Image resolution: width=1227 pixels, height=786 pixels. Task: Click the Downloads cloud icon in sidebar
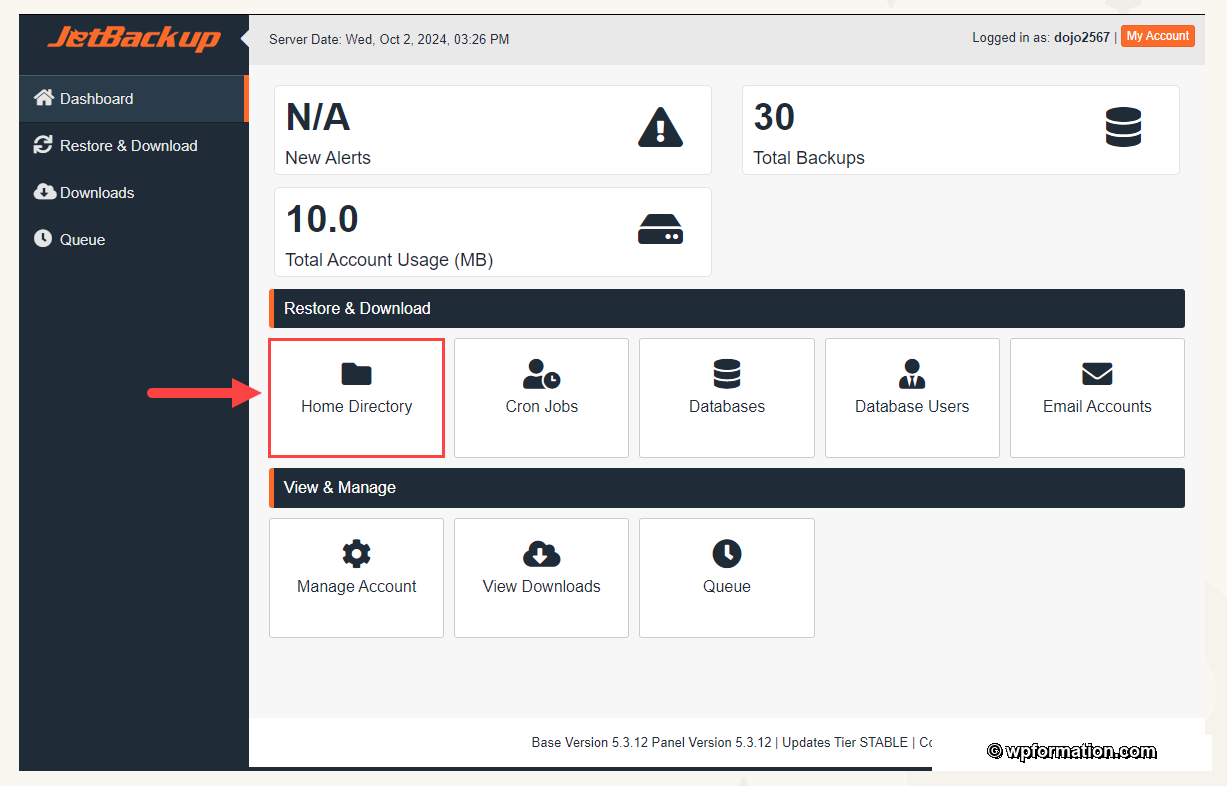coord(44,192)
